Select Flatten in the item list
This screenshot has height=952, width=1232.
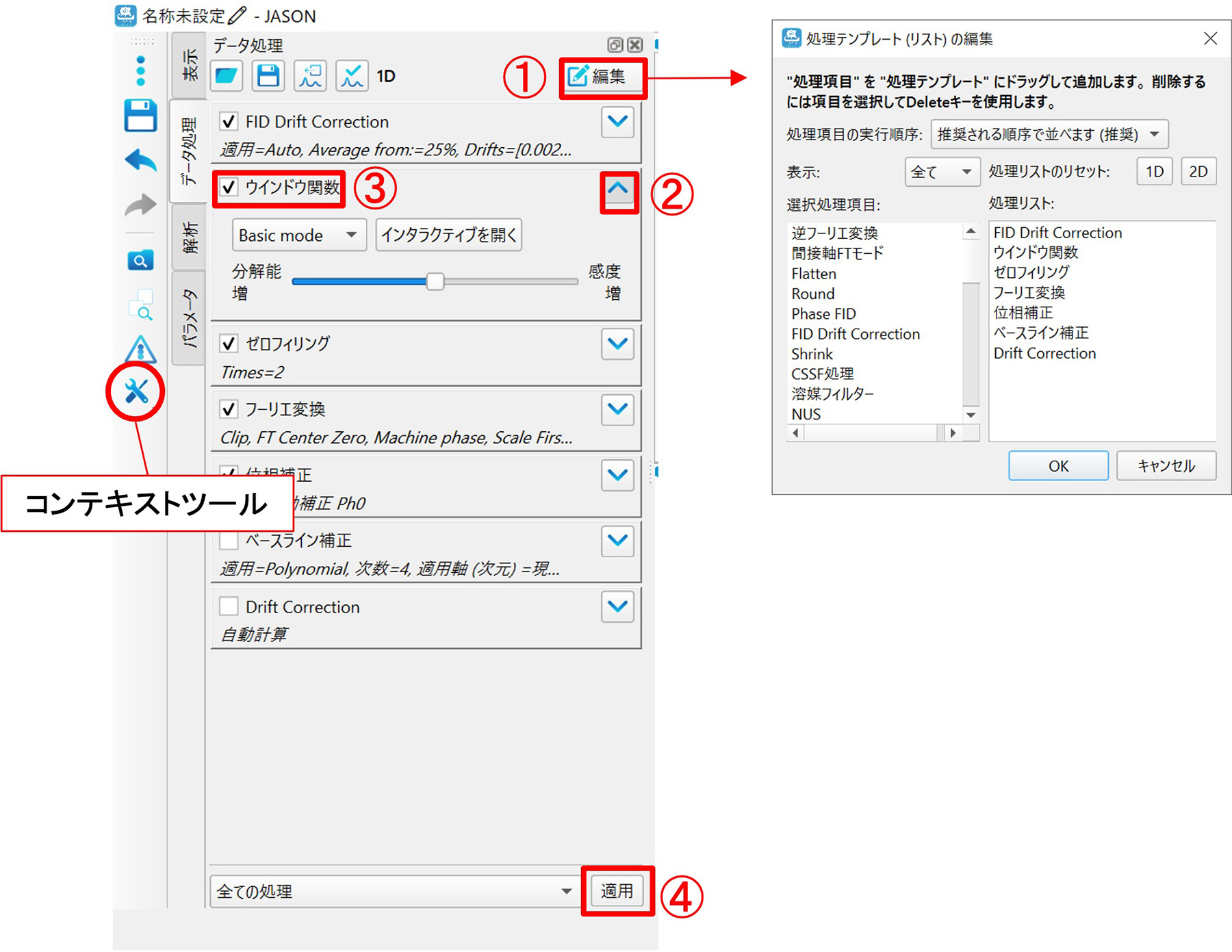pyautogui.click(x=814, y=274)
